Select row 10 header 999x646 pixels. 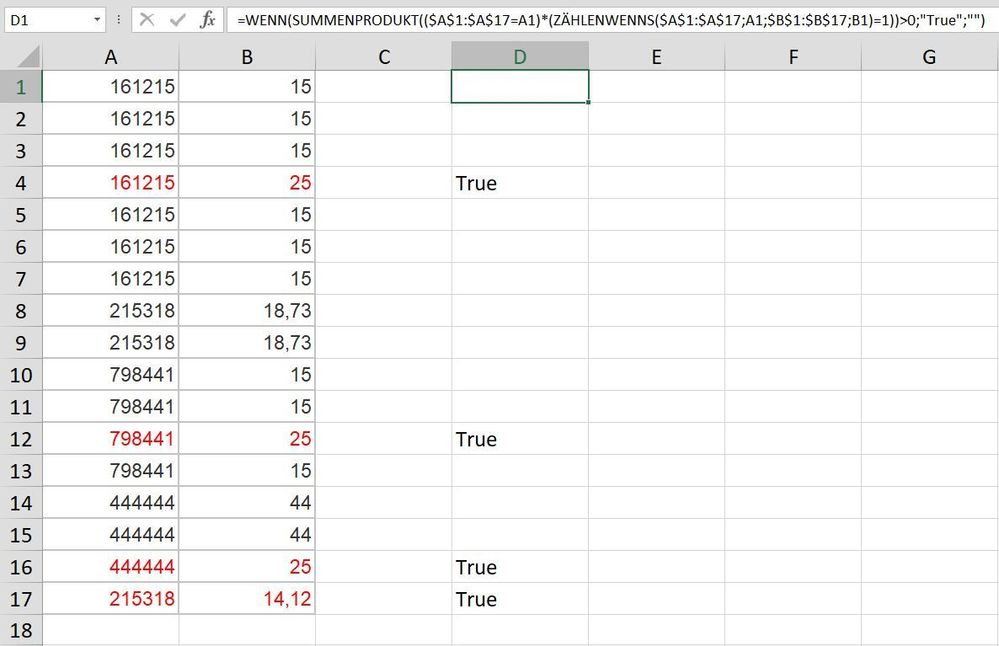(21, 375)
